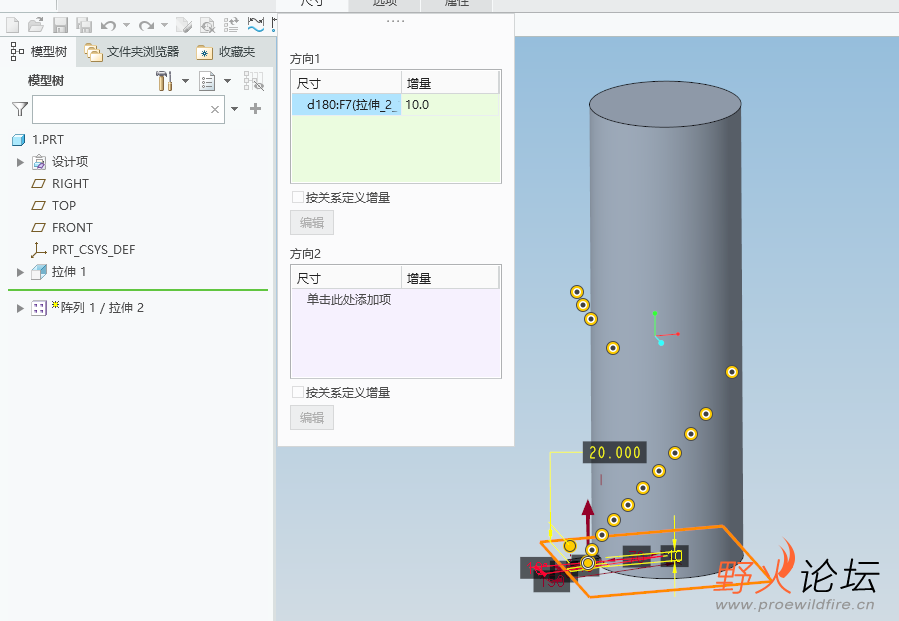The image size is (899, 621).
Task: Click the Redo arrow icon
Action: coord(146,25)
